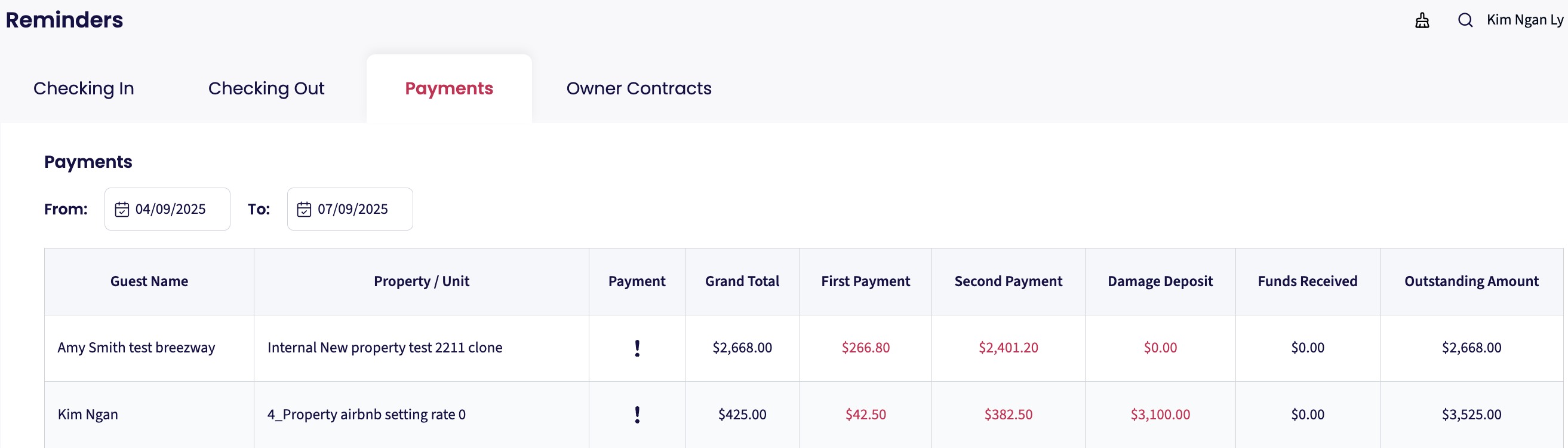Click calendar icon in To date field
This screenshot has width=1568, height=448.
tap(304, 210)
